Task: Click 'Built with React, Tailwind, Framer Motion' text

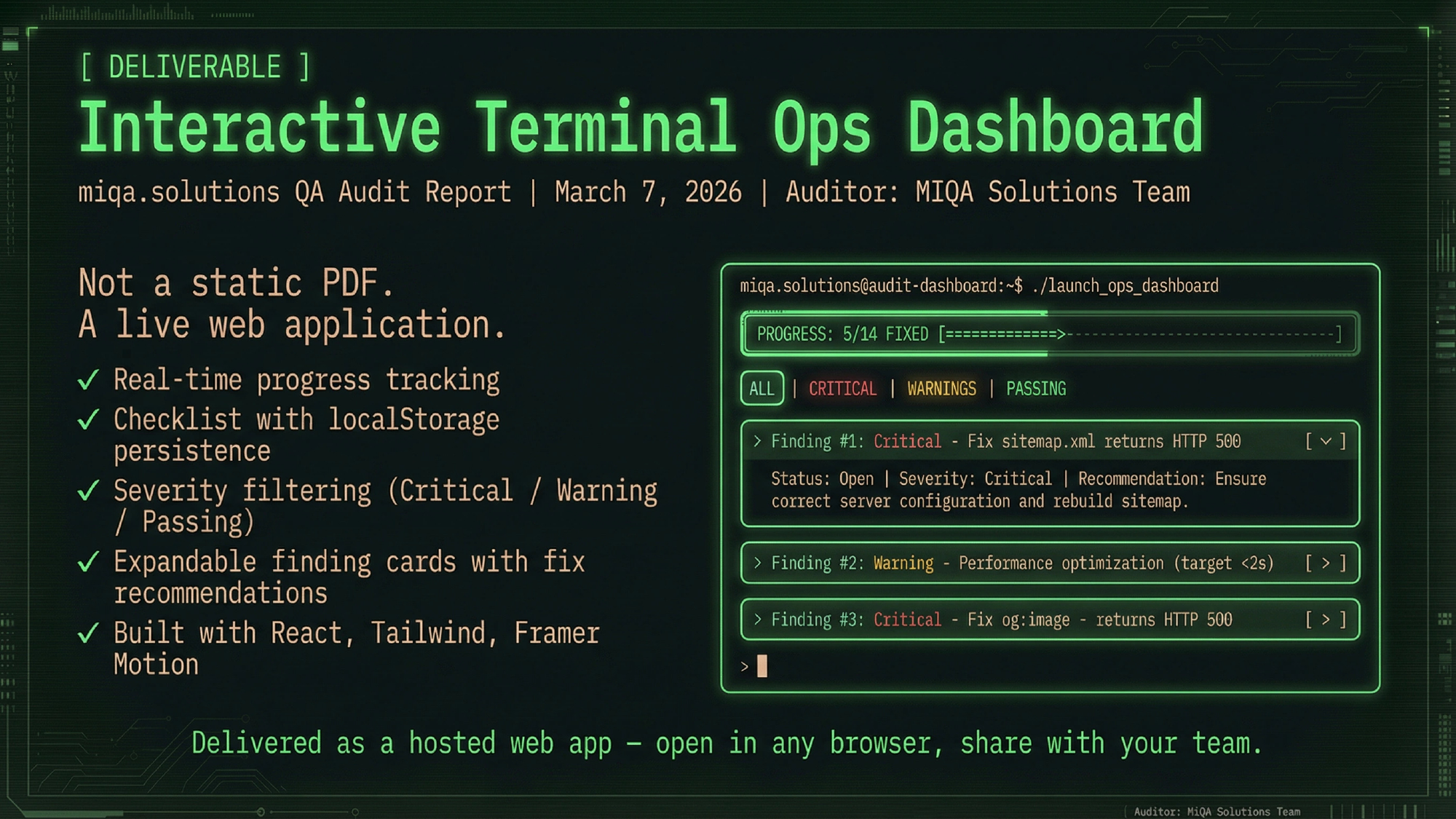Action: click(x=356, y=649)
